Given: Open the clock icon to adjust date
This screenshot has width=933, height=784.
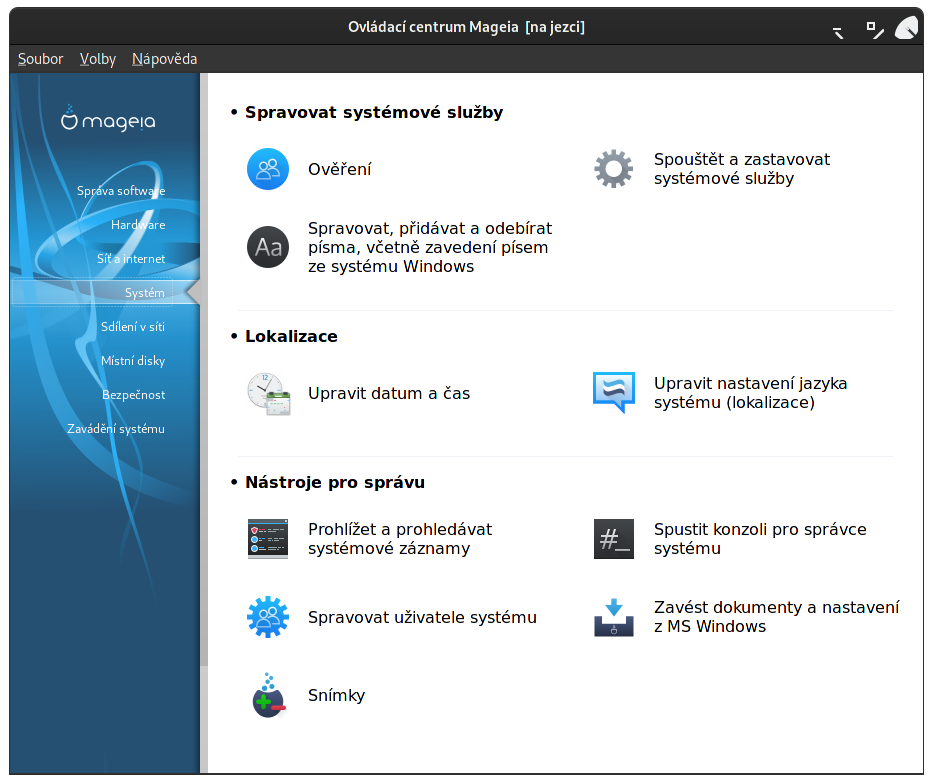Looking at the screenshot, I should click(x=267, y=393).
